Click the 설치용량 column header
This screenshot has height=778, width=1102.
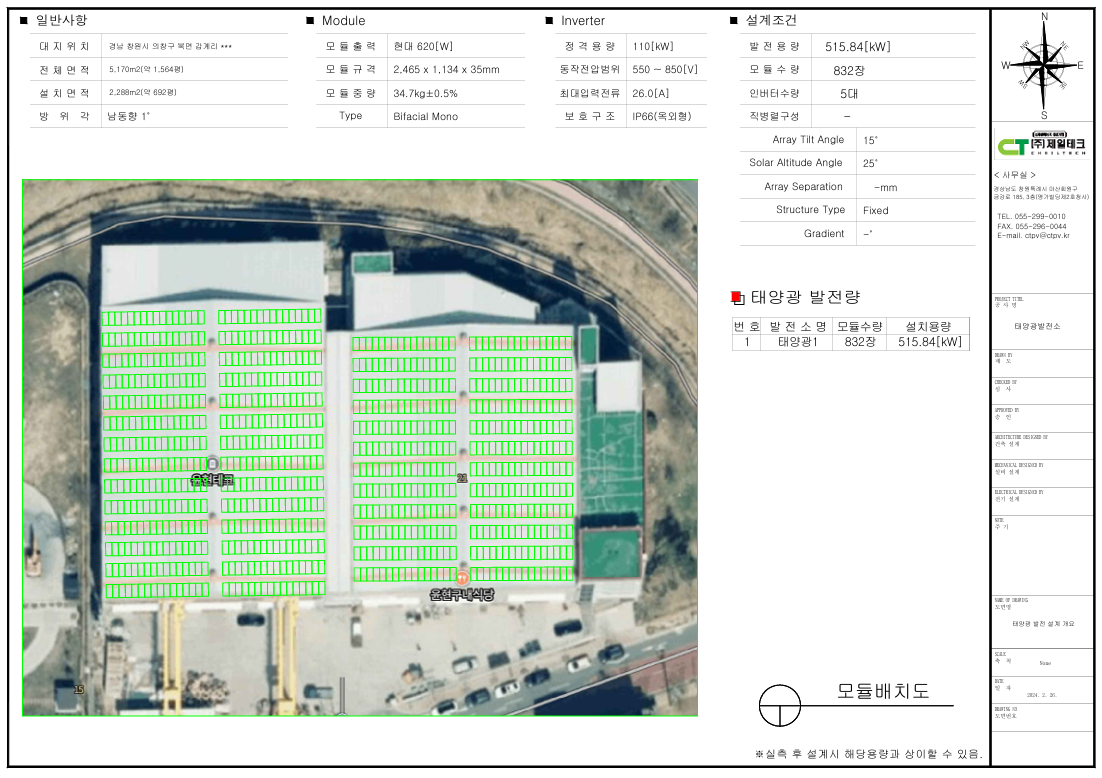(x=929, y=326)
